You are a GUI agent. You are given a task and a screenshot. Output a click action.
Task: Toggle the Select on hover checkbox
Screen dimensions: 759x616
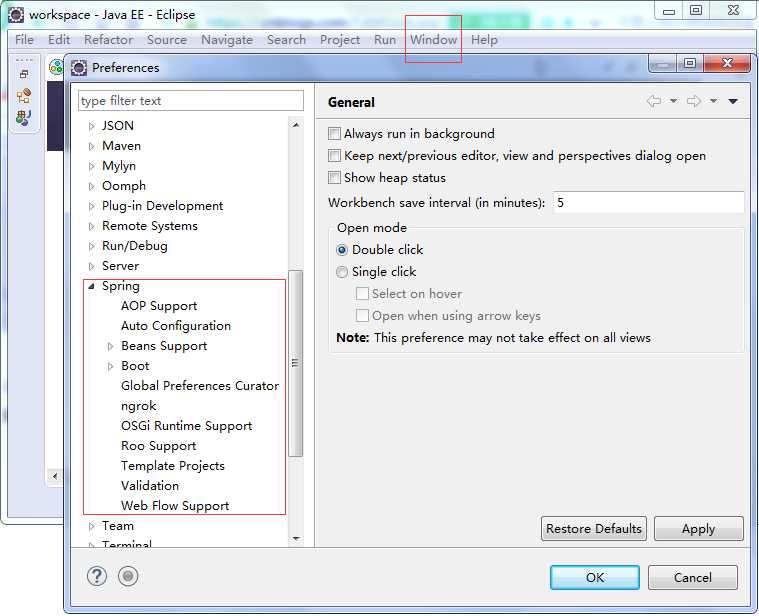(362, 294)
